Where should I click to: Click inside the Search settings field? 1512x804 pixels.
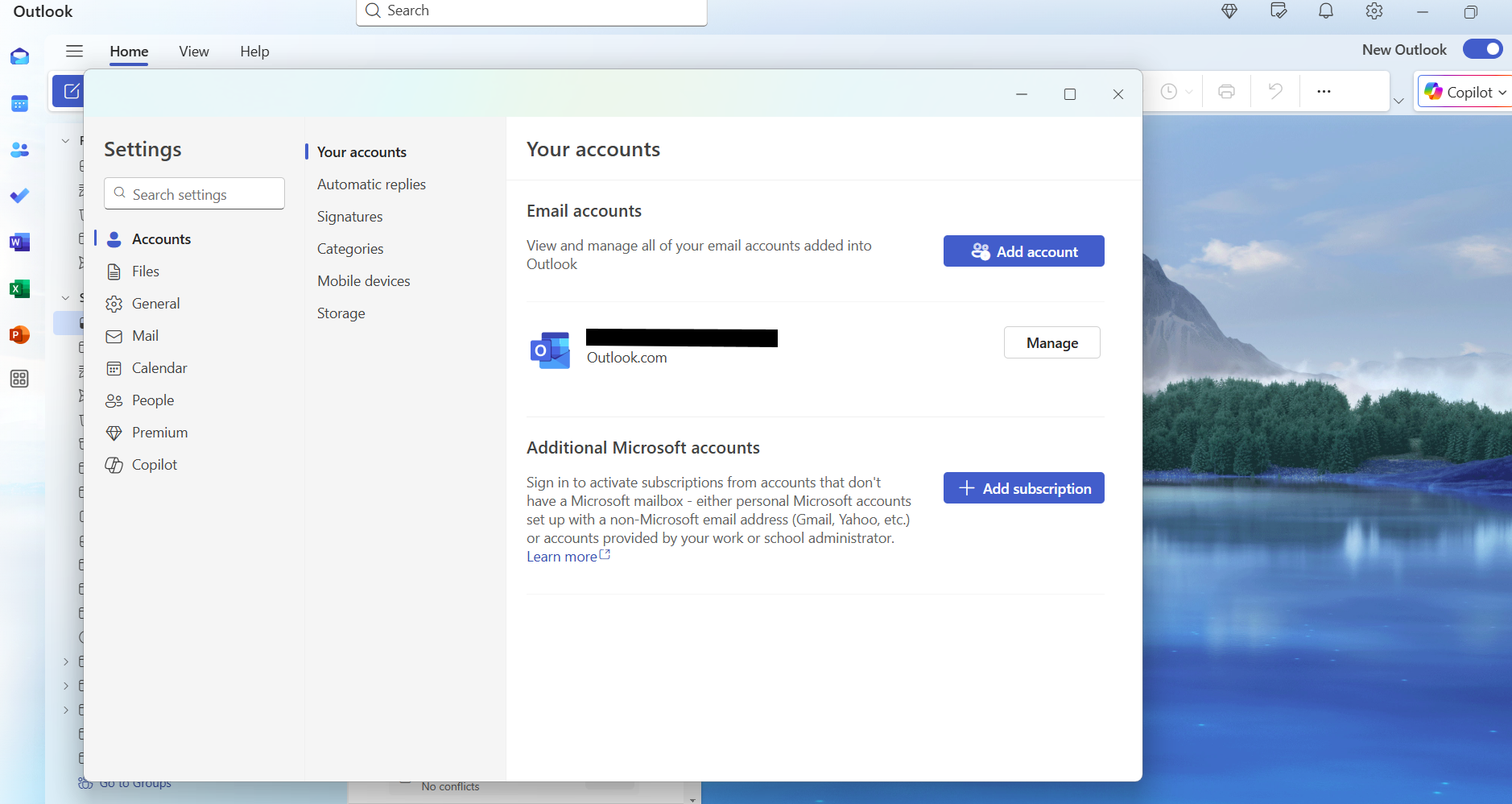coord(193,193)
